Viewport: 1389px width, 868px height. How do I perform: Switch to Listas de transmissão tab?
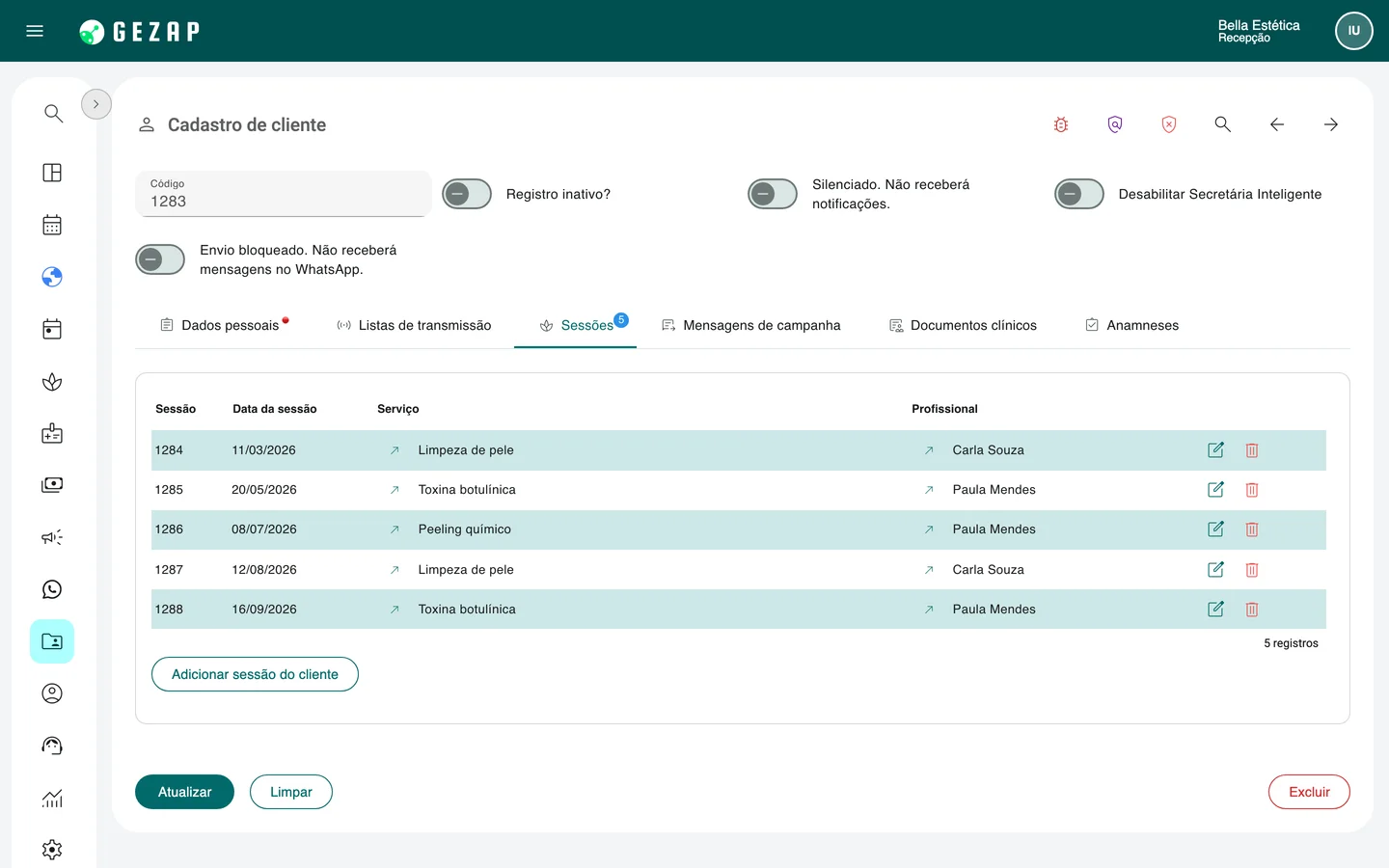[414, 325]
